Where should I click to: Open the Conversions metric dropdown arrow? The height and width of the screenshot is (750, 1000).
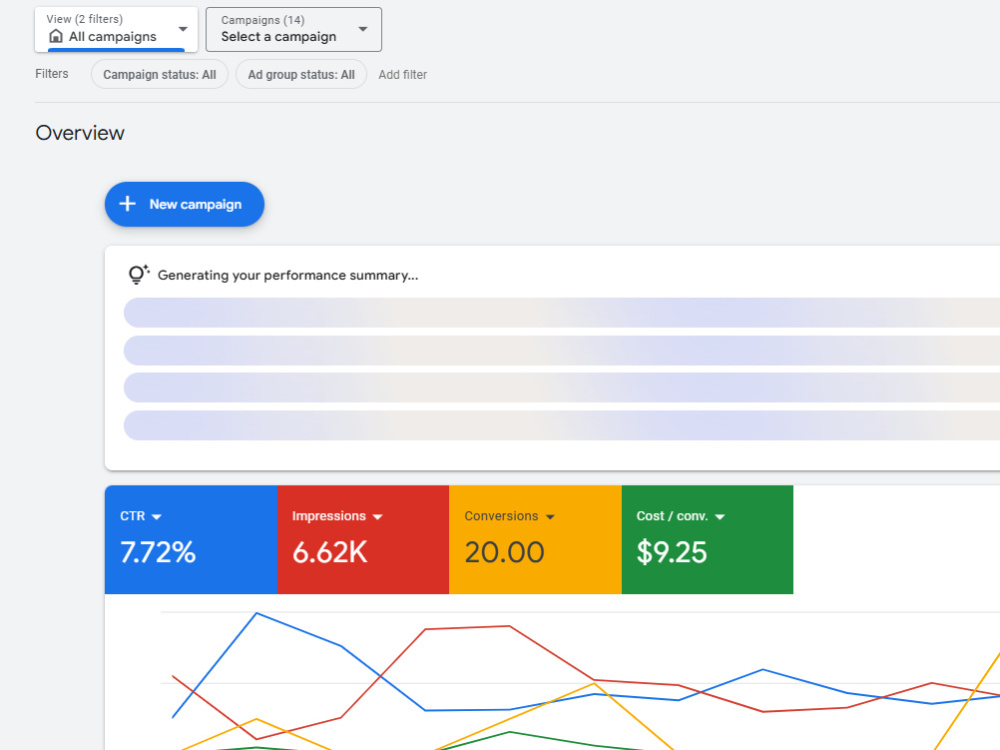click(x=550, y=517)
